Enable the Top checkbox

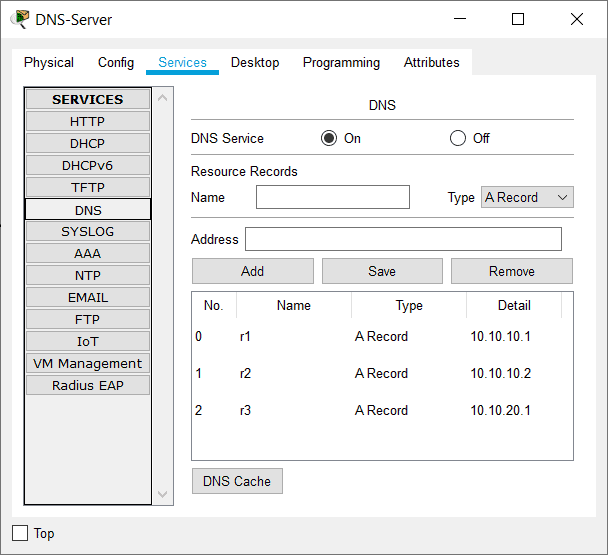coord(20,533)
